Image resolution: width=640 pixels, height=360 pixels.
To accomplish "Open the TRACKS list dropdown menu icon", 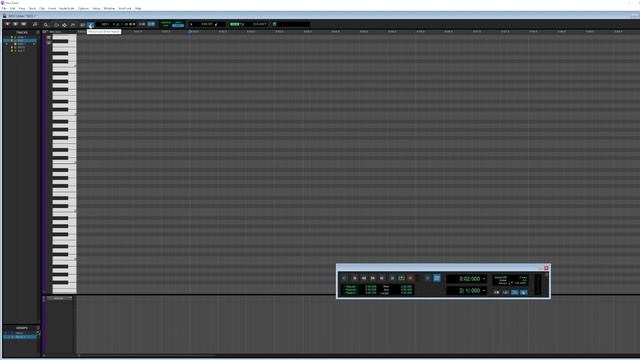I will click(x=38, y=32).
